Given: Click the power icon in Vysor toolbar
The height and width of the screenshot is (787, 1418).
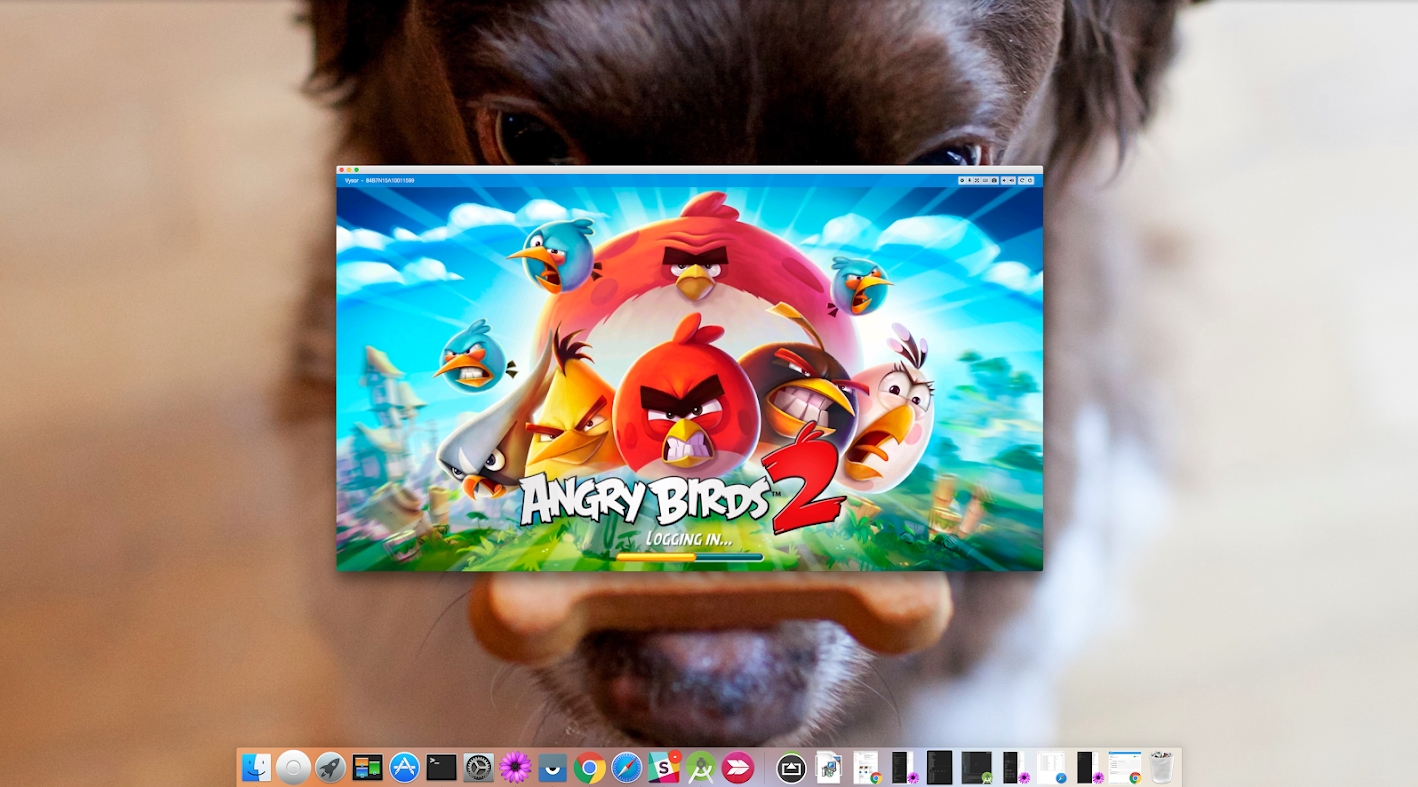Looking at the screenshot, I should [x=1030, y=180].
